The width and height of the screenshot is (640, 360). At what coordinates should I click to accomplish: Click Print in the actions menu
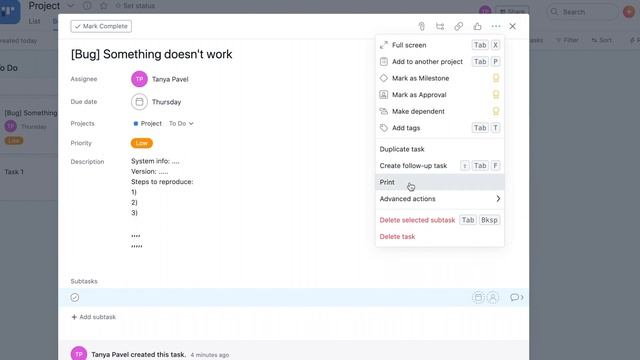coord(440,182)
